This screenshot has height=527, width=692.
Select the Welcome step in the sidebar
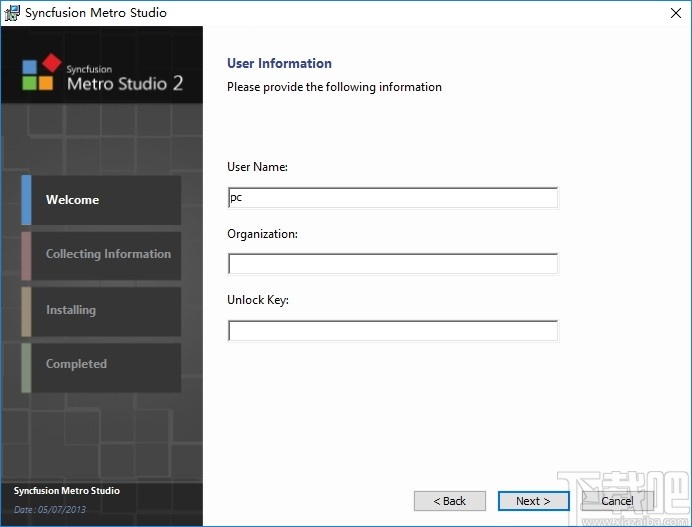[101, 200]
